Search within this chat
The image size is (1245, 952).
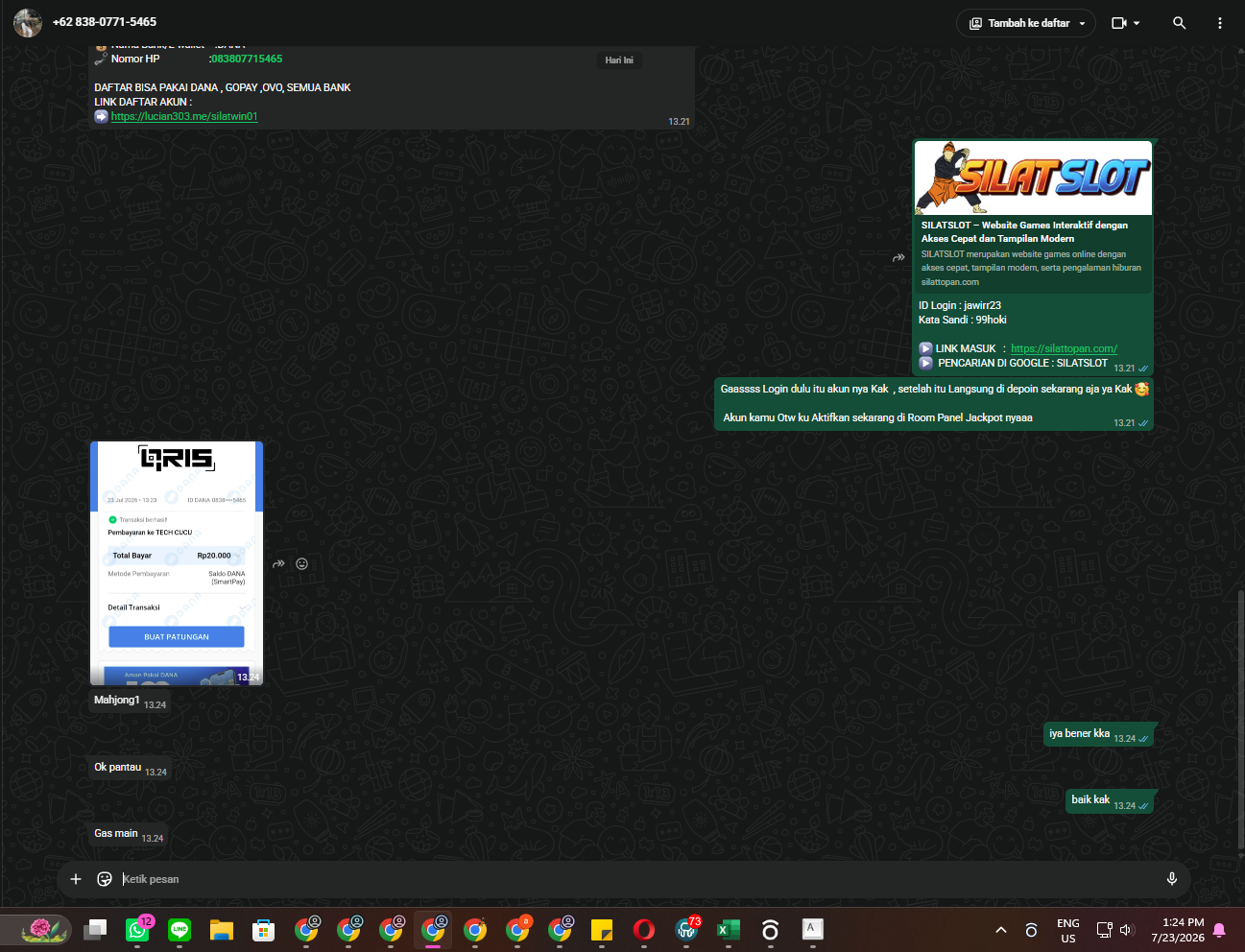(x=1179, y=23)
